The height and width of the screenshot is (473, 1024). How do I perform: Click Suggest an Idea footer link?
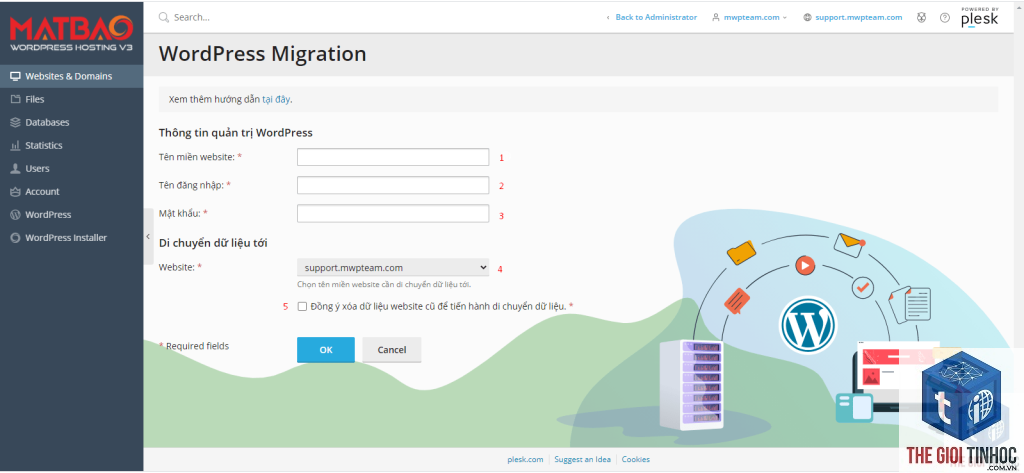(583, 459)
